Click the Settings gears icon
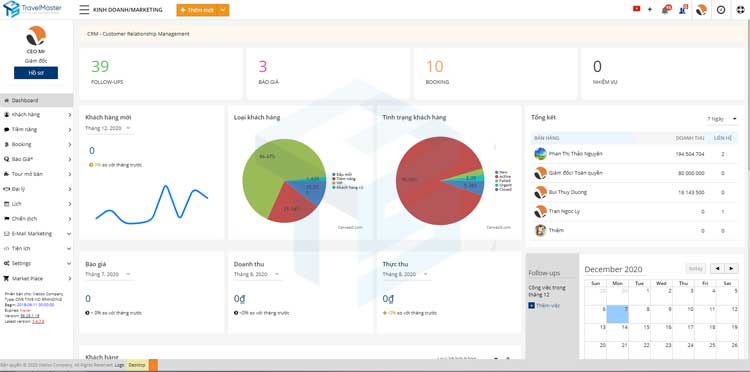 (7, 263)
